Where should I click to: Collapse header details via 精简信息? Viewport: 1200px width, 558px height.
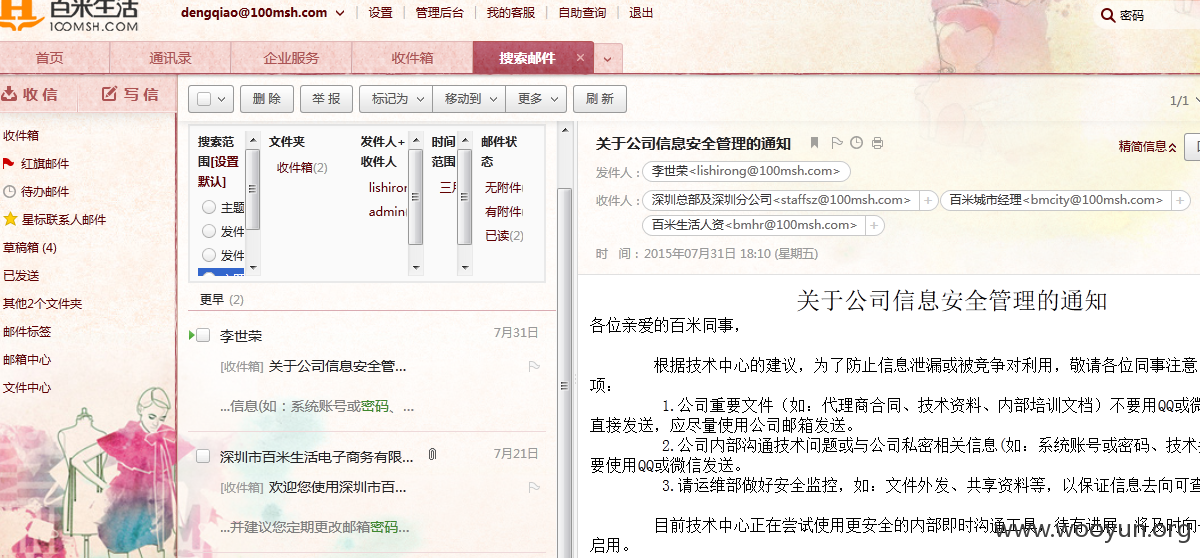pos(1148,147)
